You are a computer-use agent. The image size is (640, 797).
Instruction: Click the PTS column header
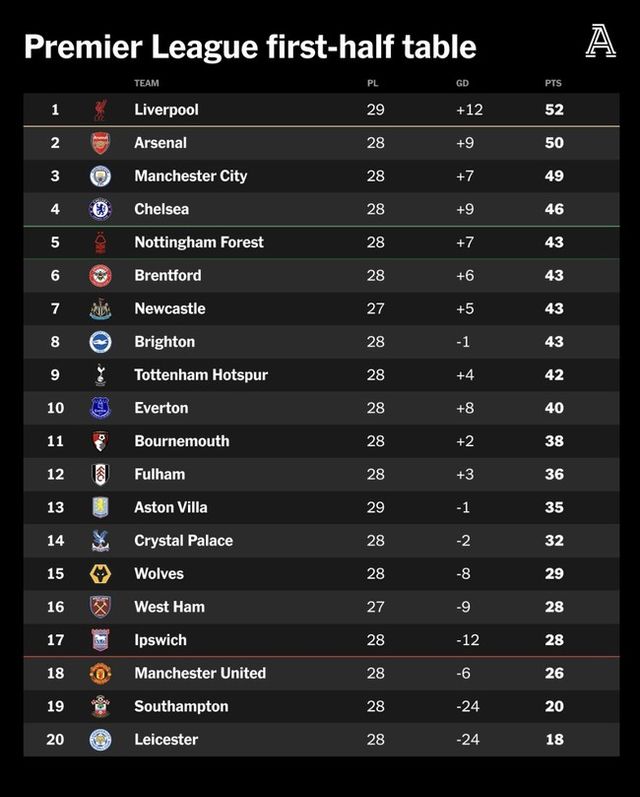553,83
